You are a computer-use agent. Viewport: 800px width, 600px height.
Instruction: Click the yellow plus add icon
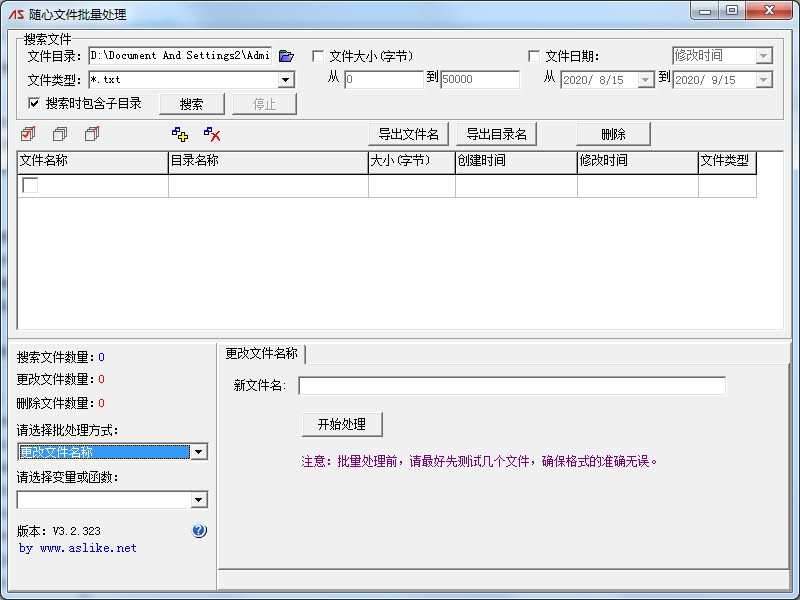point(181,133)
